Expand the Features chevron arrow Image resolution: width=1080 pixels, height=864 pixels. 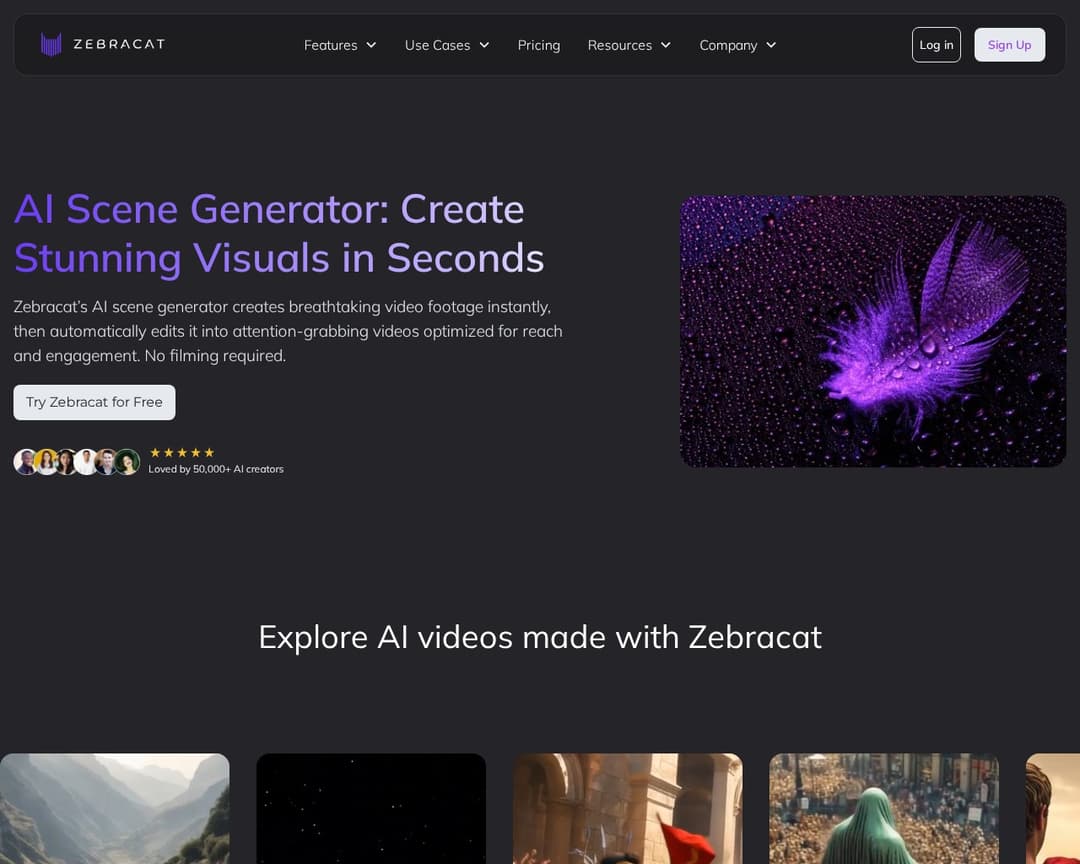coord(371,45)
